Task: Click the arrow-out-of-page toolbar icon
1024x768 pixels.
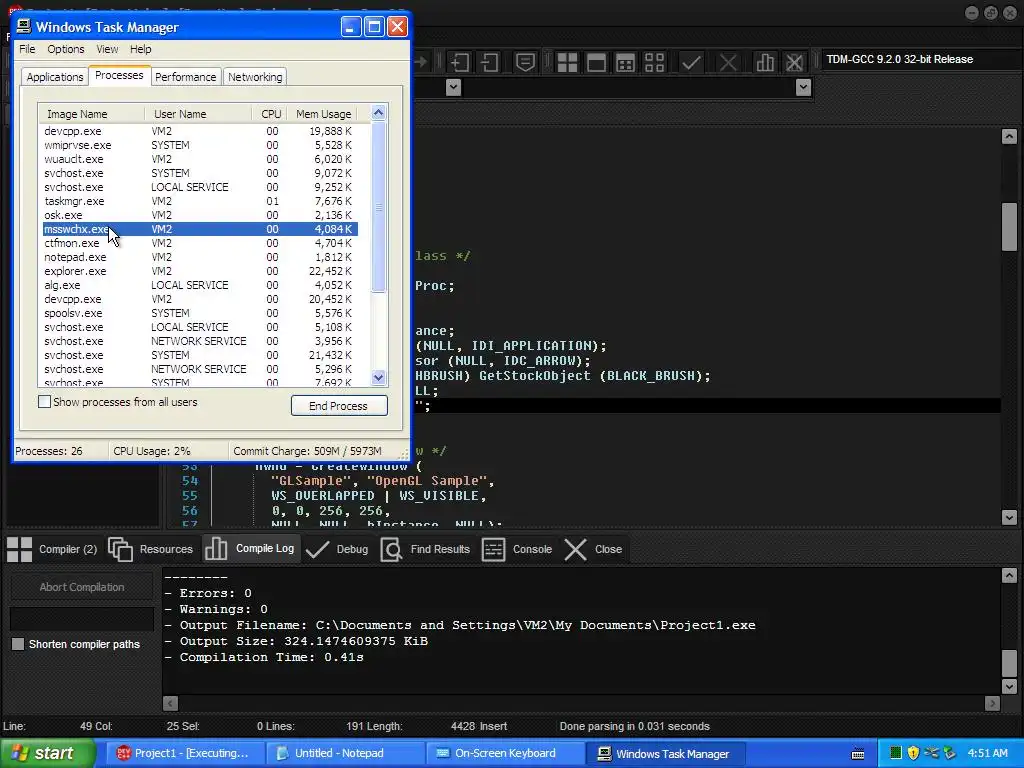Action: pos(489,63)
